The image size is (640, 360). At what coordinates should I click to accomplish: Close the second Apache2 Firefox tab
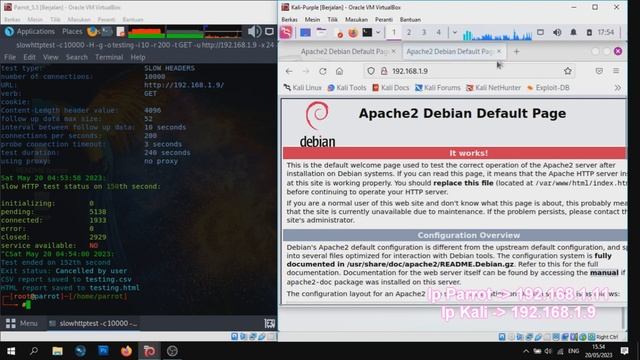click(x=499, y=51)
